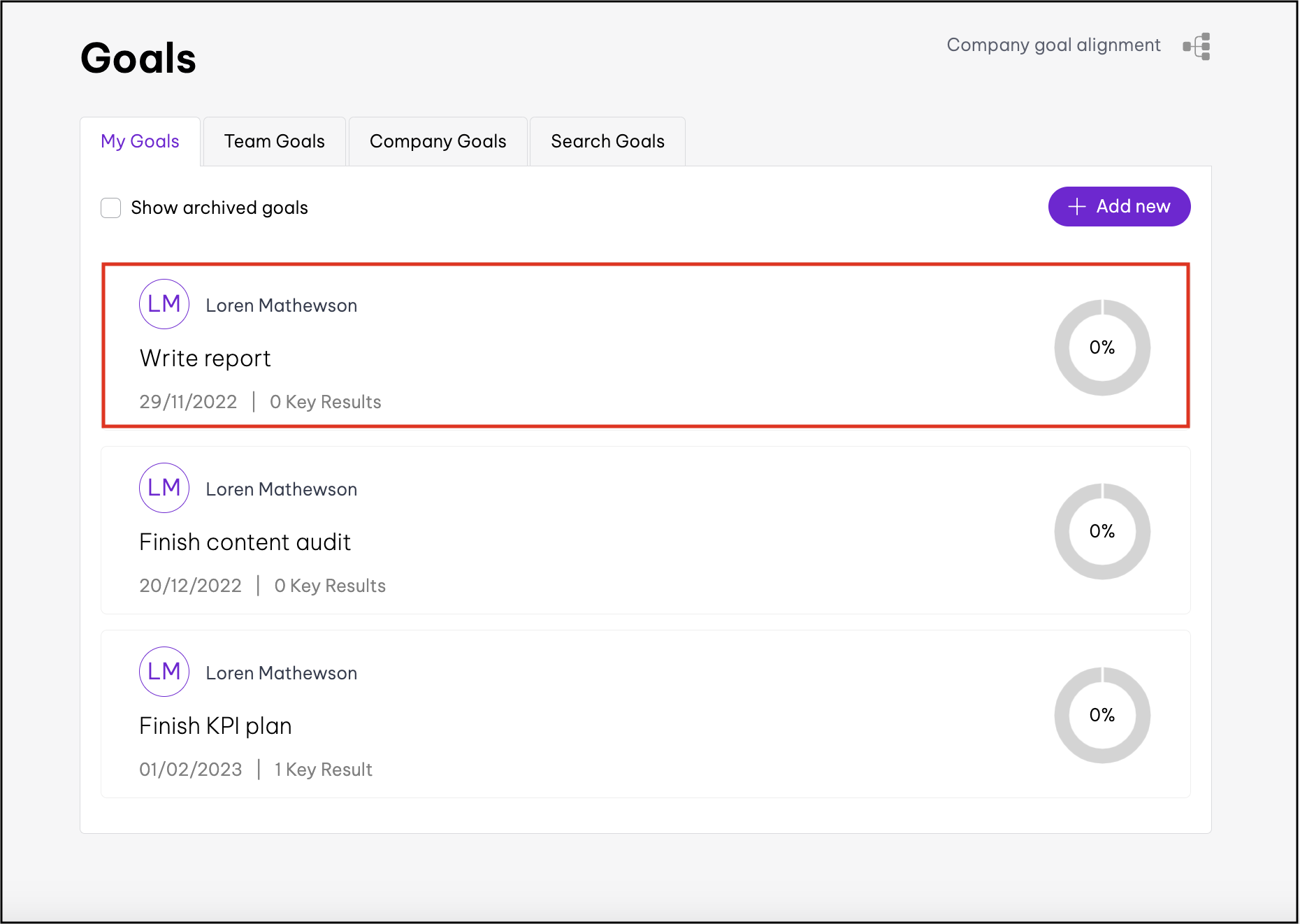Open the Write report goal title

[205, 358]
